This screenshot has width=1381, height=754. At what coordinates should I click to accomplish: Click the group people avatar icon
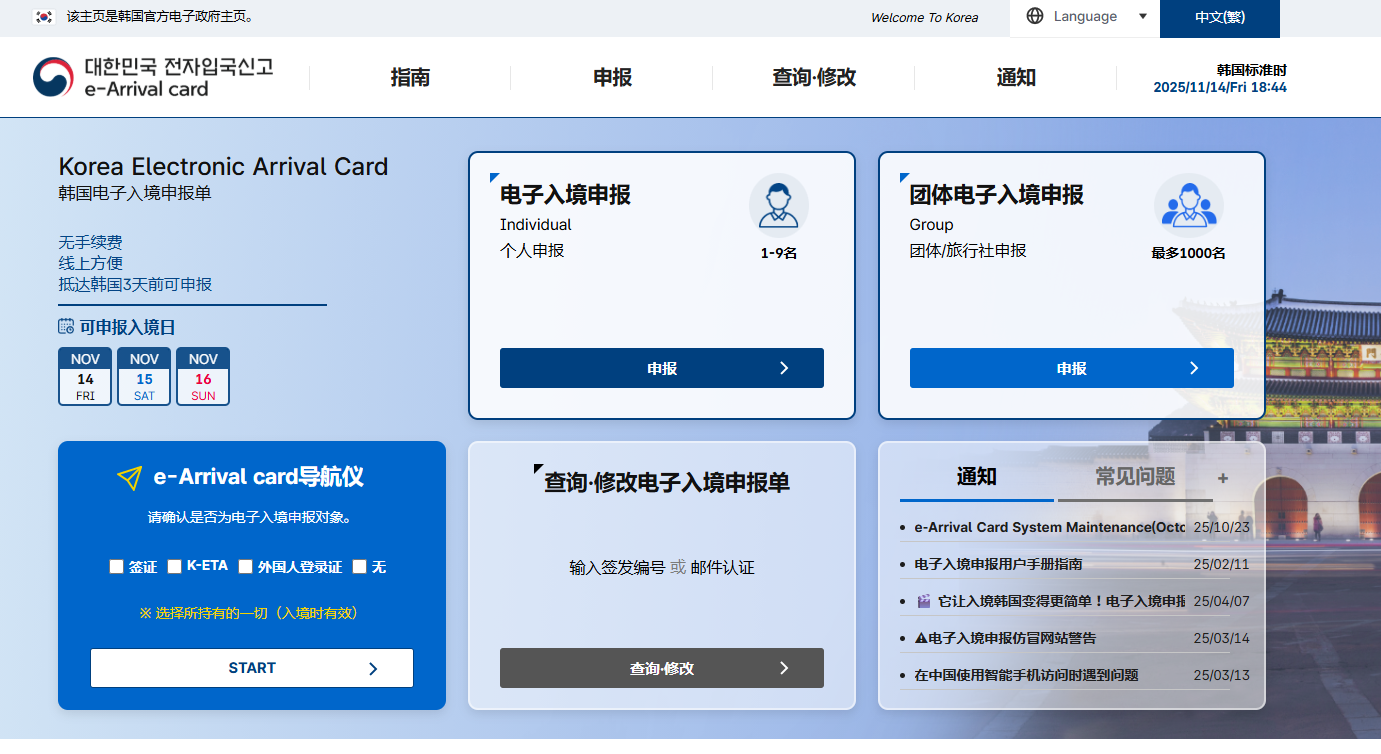(1188, 204)
